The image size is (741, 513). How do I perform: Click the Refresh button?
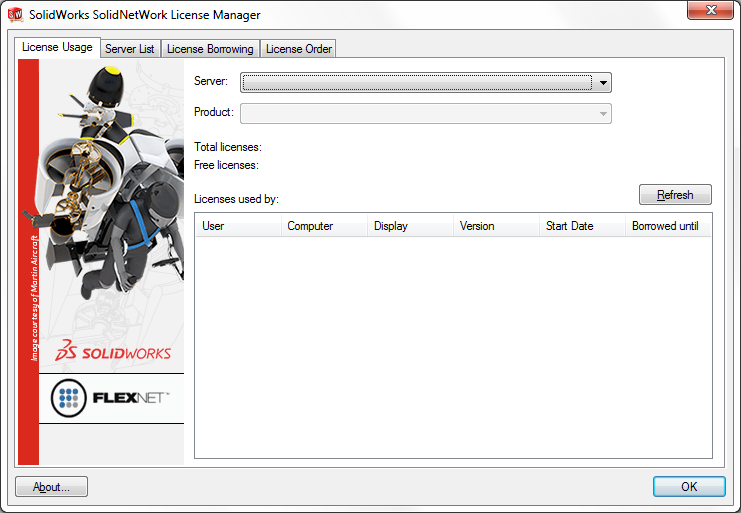point(675,195)
